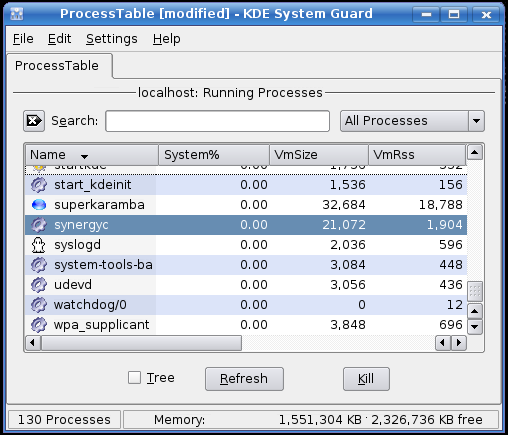Minimize the KDE System Guard window
The height and width of the screenshot is (435, 508).
tap(426, 14)
